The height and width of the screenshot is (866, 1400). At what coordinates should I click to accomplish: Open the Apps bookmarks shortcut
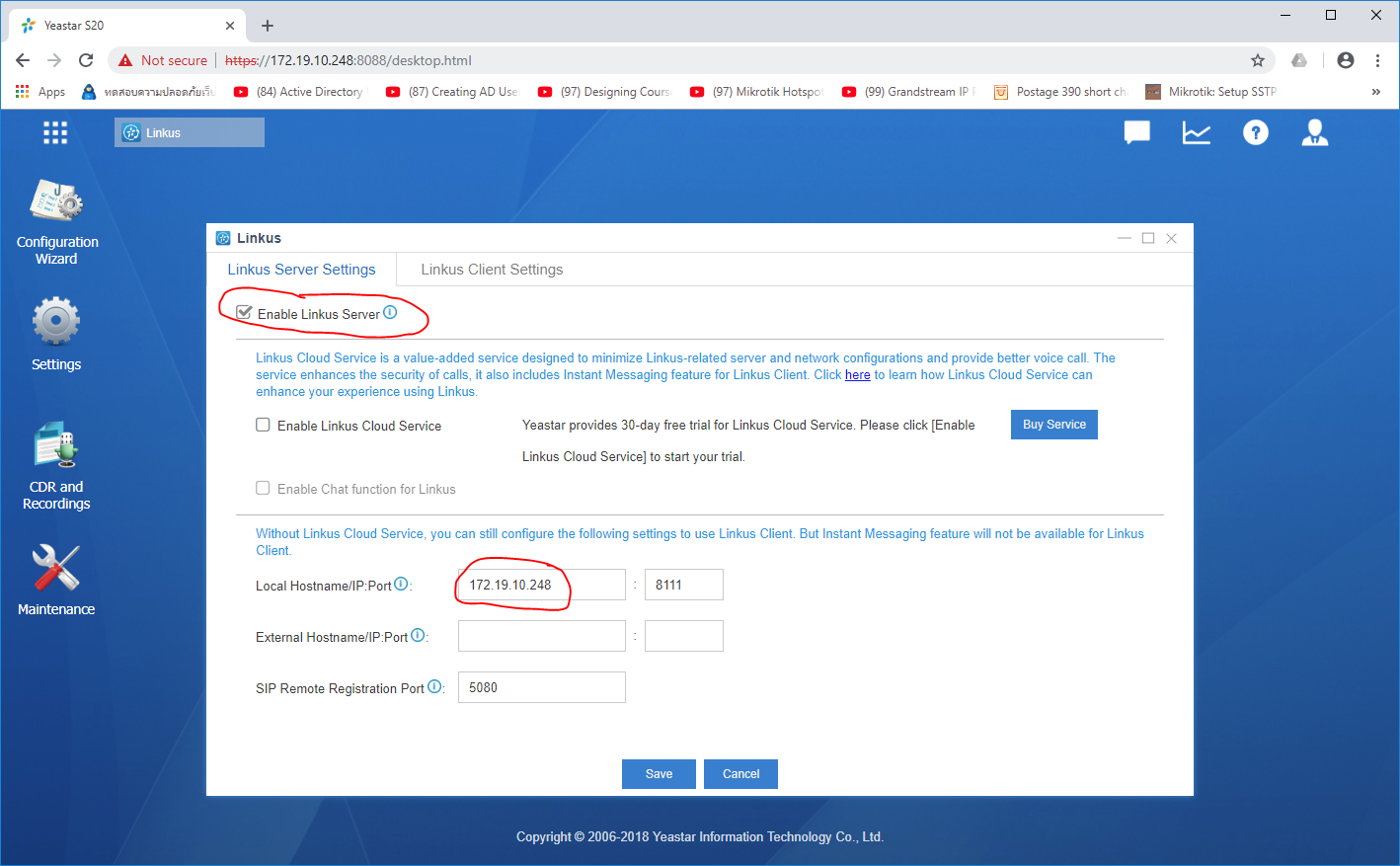point(40,92)
